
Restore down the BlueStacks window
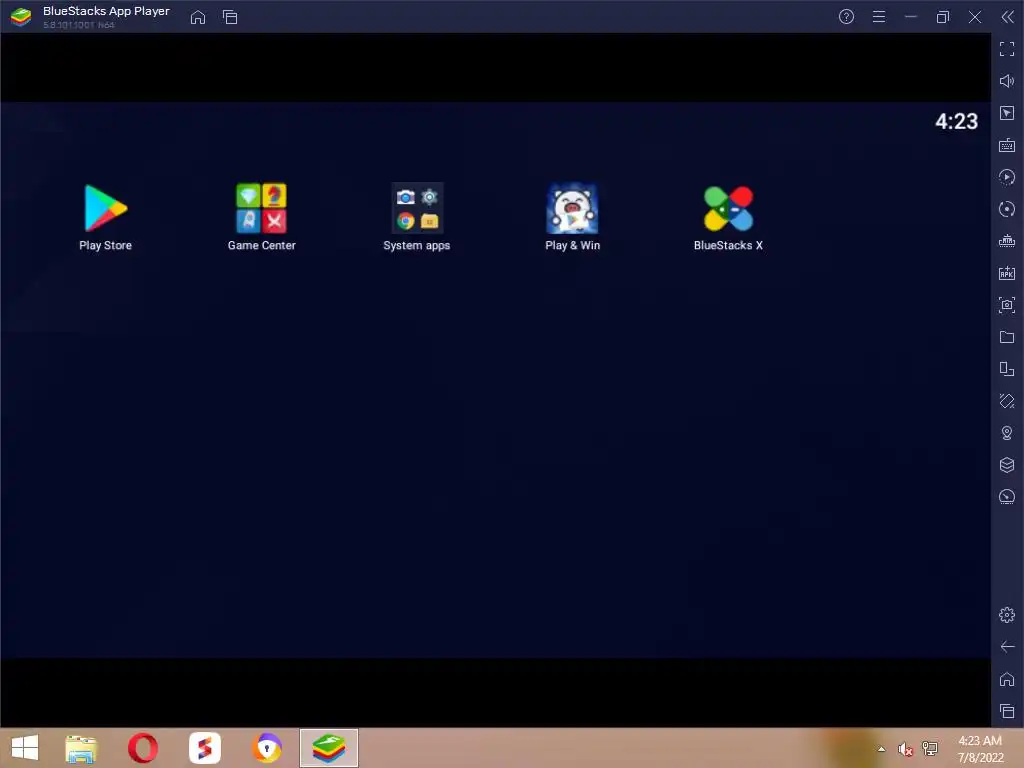pos(942,16)
